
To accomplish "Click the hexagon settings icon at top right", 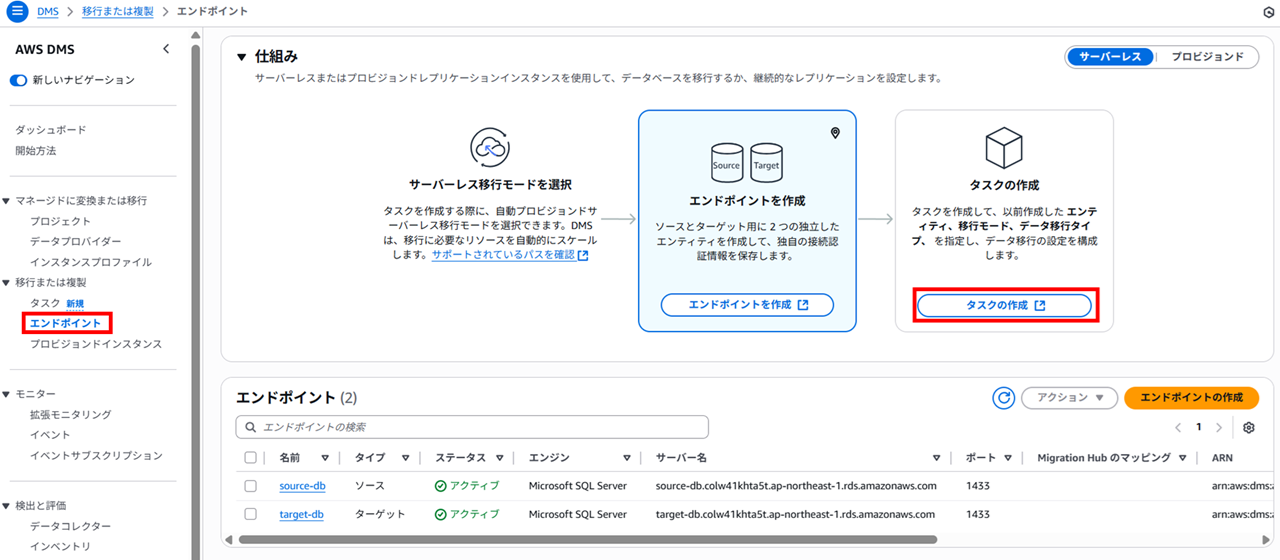I will point(1269,11).
